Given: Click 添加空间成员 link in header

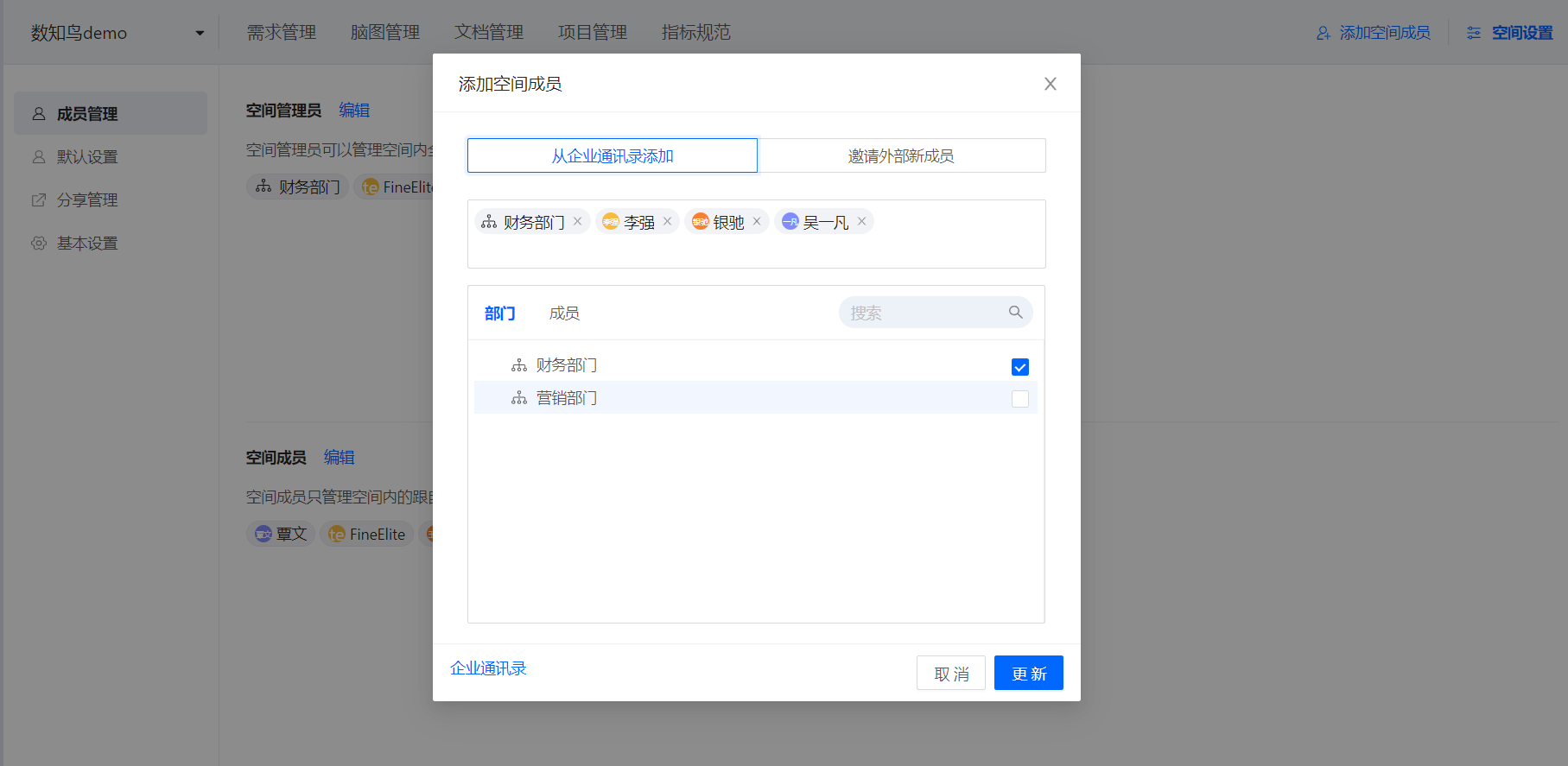Looking at the screenshot, I should click(x=1385, y=33).
